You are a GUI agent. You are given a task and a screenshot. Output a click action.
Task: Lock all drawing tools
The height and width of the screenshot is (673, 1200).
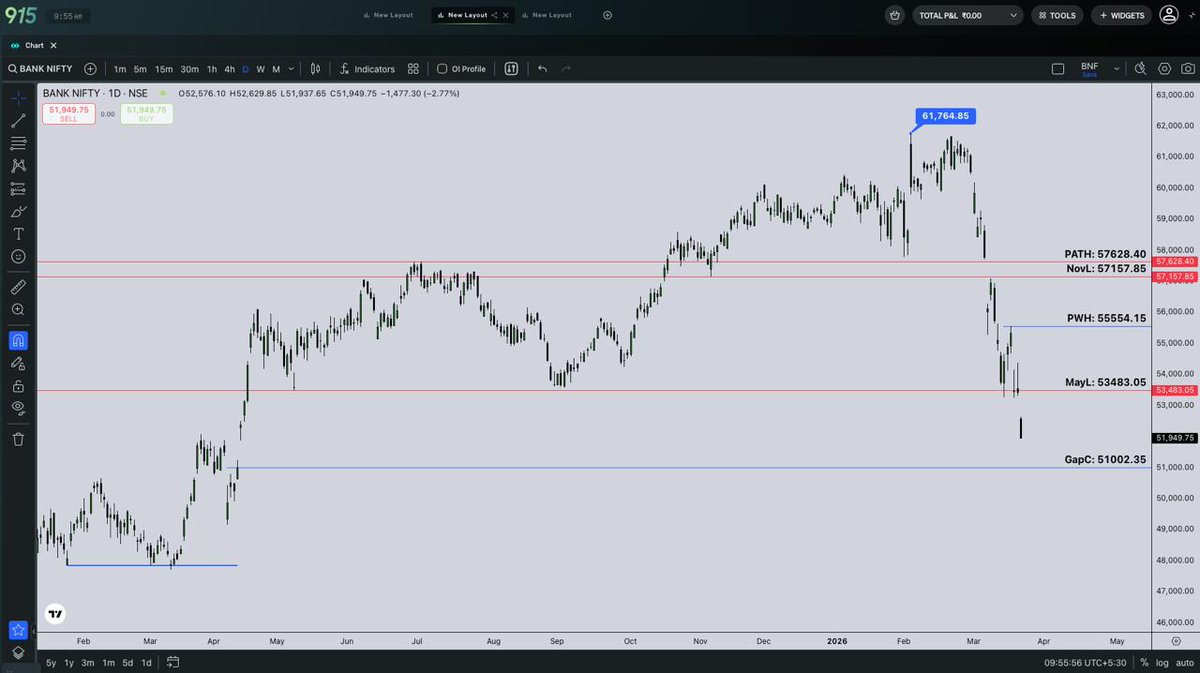pos(18,386)
